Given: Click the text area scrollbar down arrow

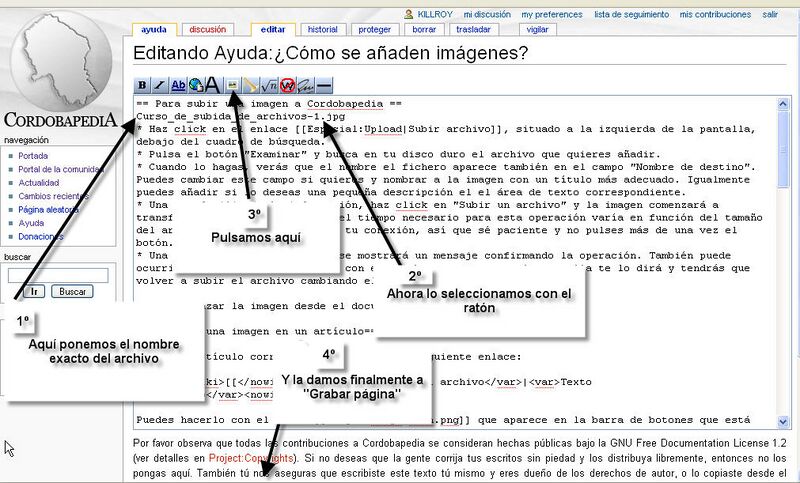Looking at the screenshot, I should (783, 422).
